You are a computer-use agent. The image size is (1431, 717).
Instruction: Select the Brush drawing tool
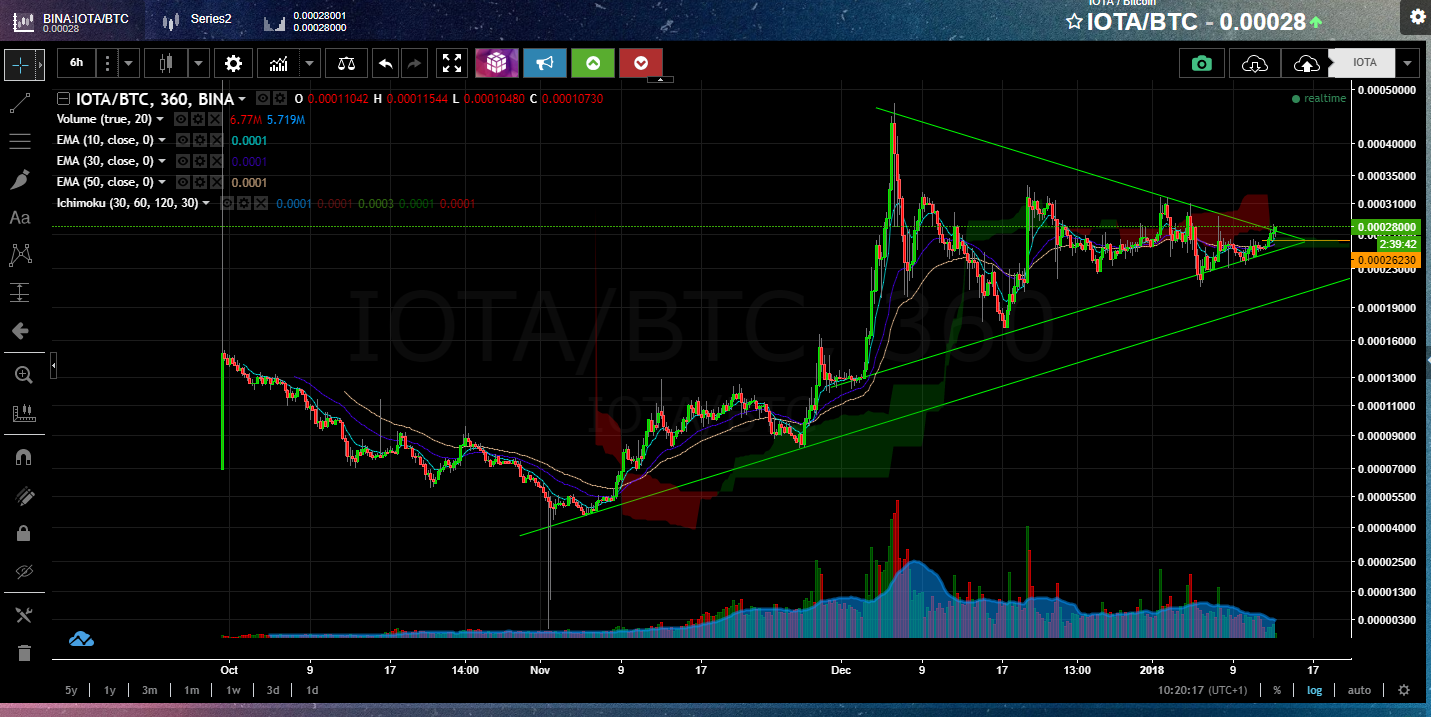(x=23, y=180)
